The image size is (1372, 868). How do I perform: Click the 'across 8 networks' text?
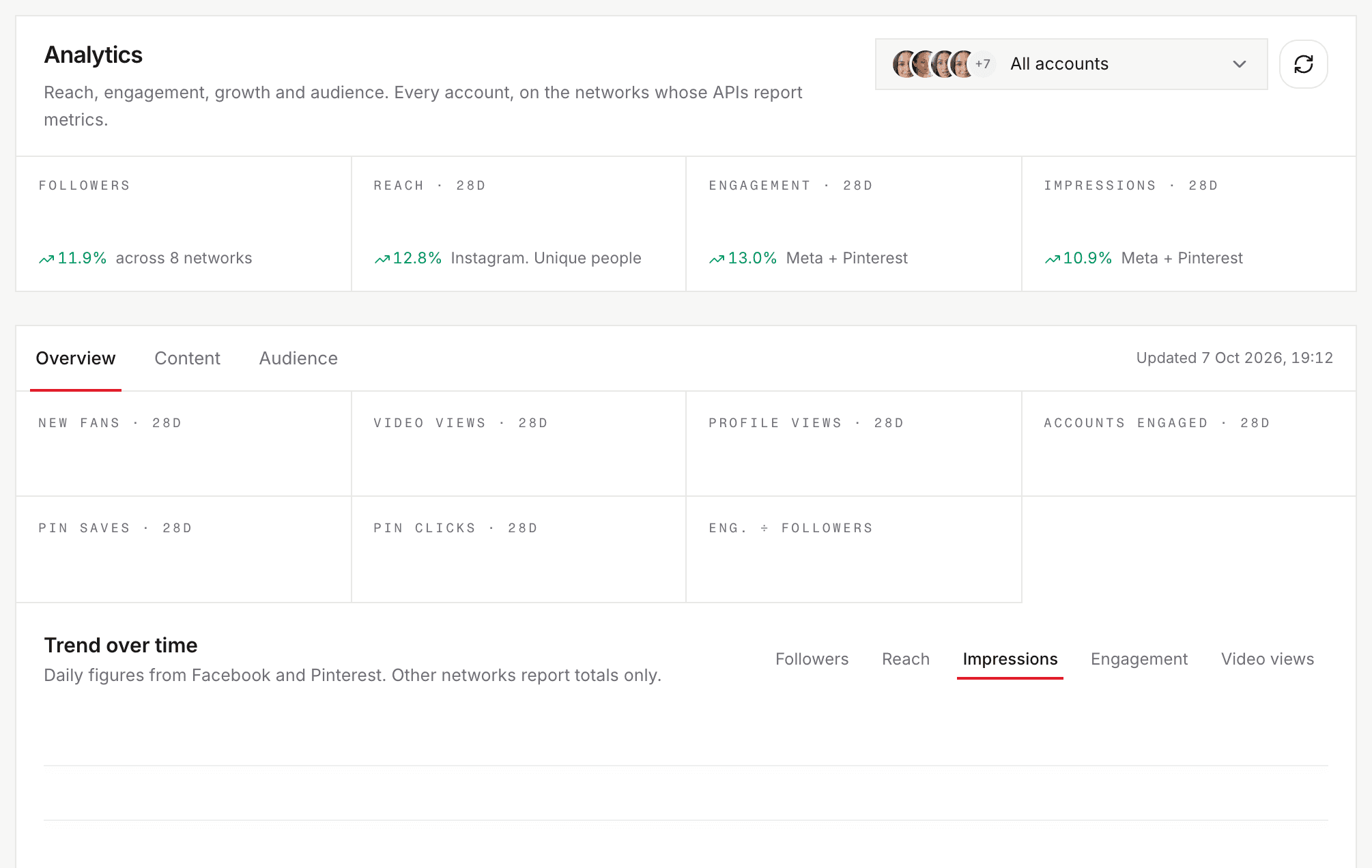[184, 259]
